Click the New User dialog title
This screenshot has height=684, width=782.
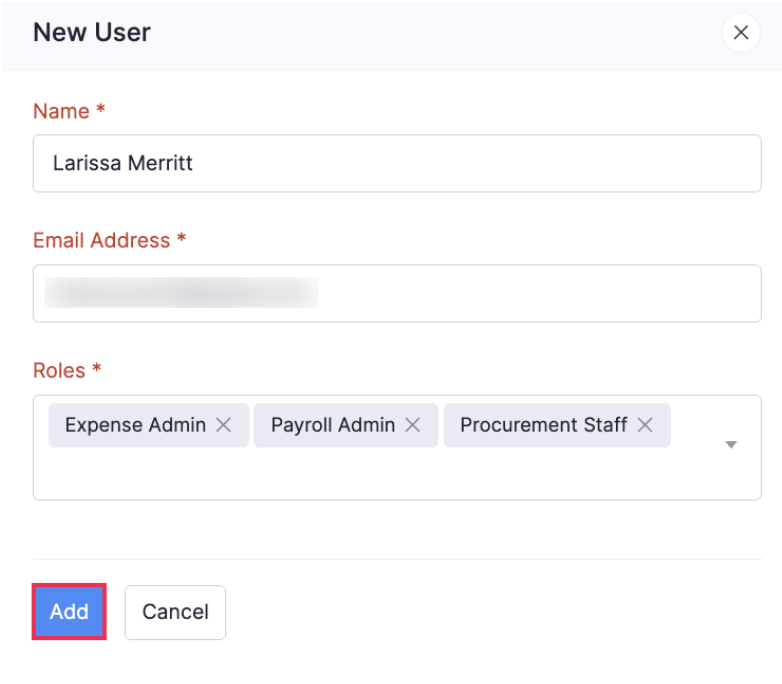[92, 32]
